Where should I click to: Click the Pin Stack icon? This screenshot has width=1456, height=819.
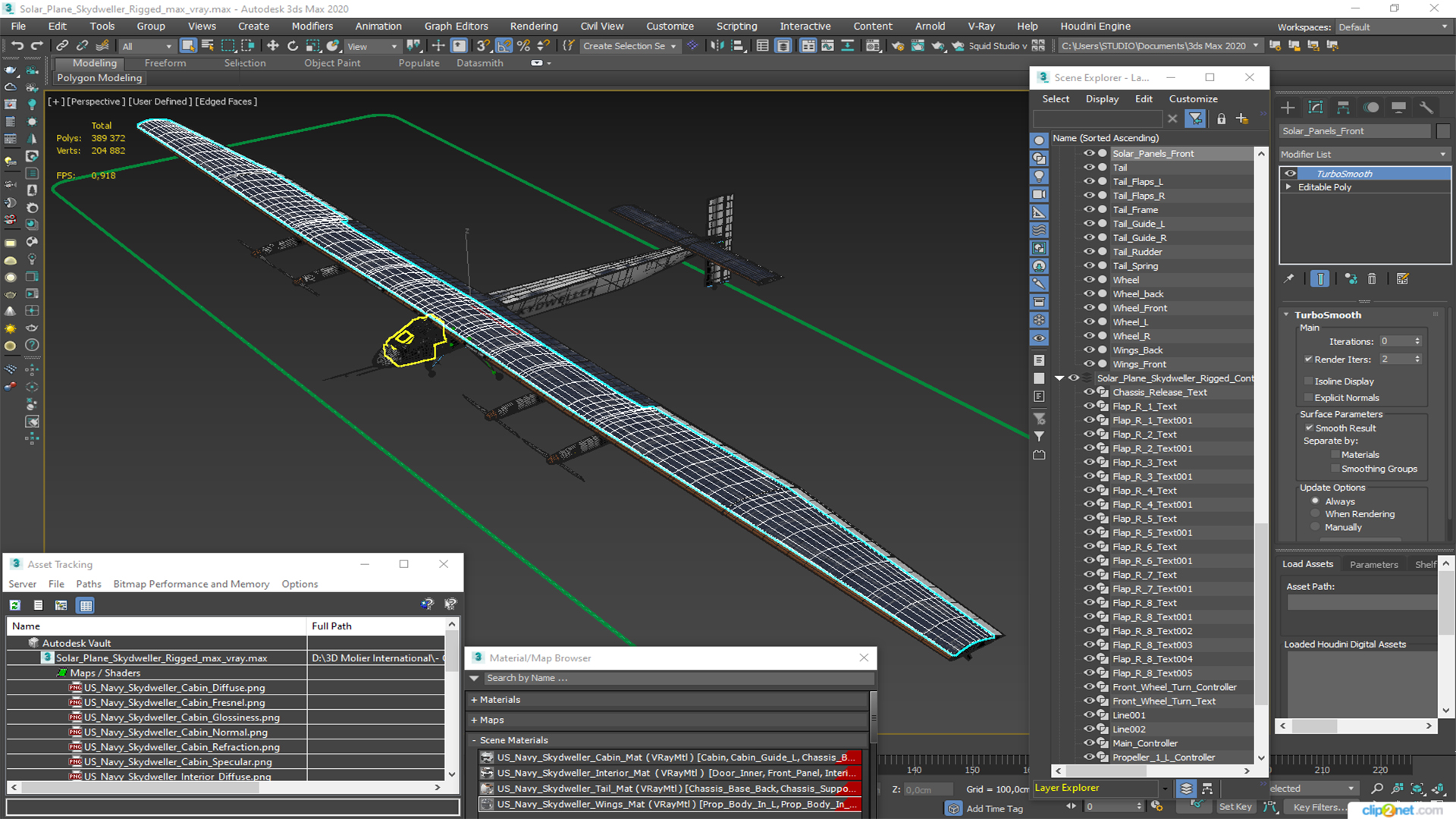pos(1289,279)
